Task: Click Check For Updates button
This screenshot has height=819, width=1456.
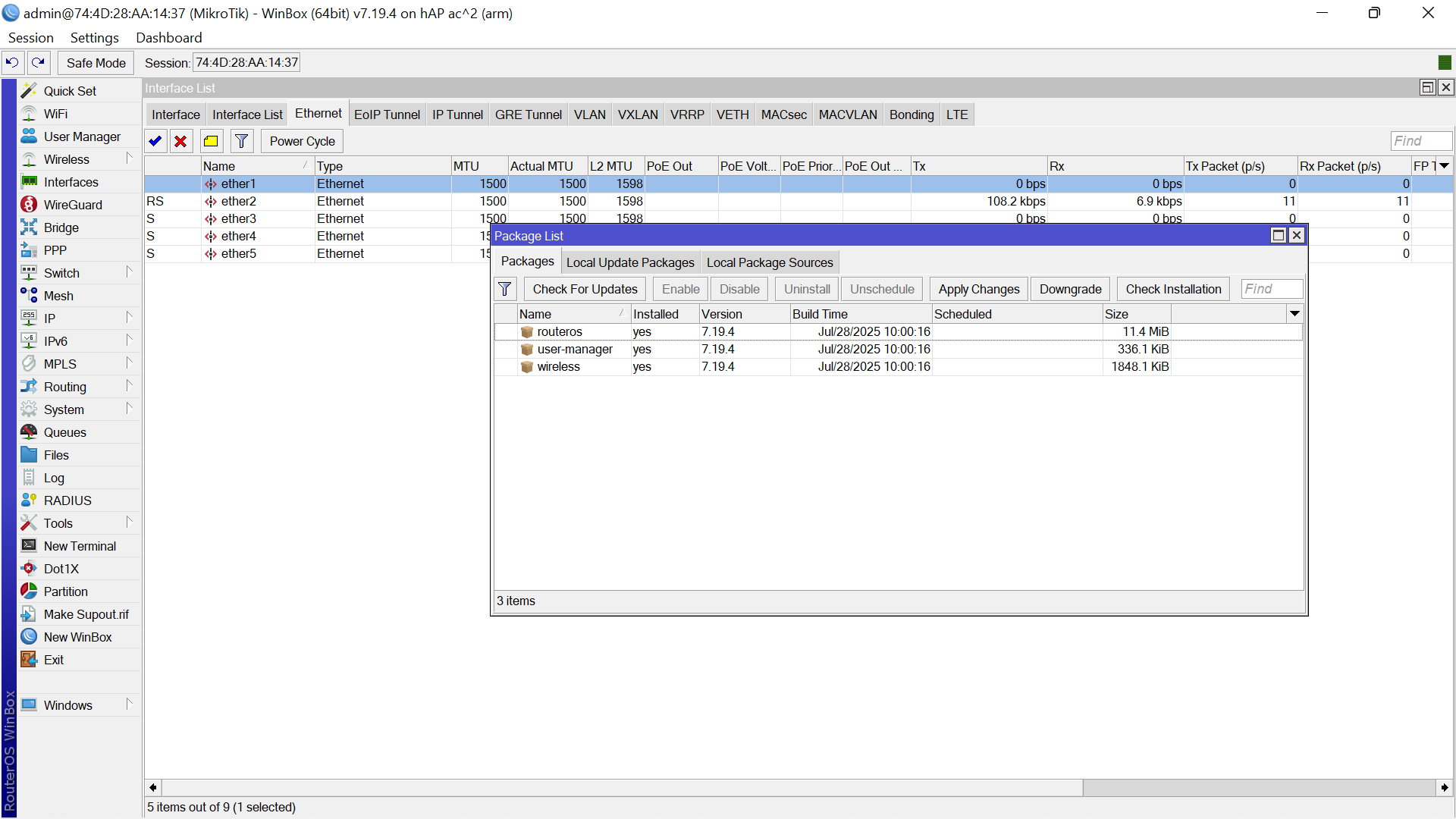Action: [585, 289]
